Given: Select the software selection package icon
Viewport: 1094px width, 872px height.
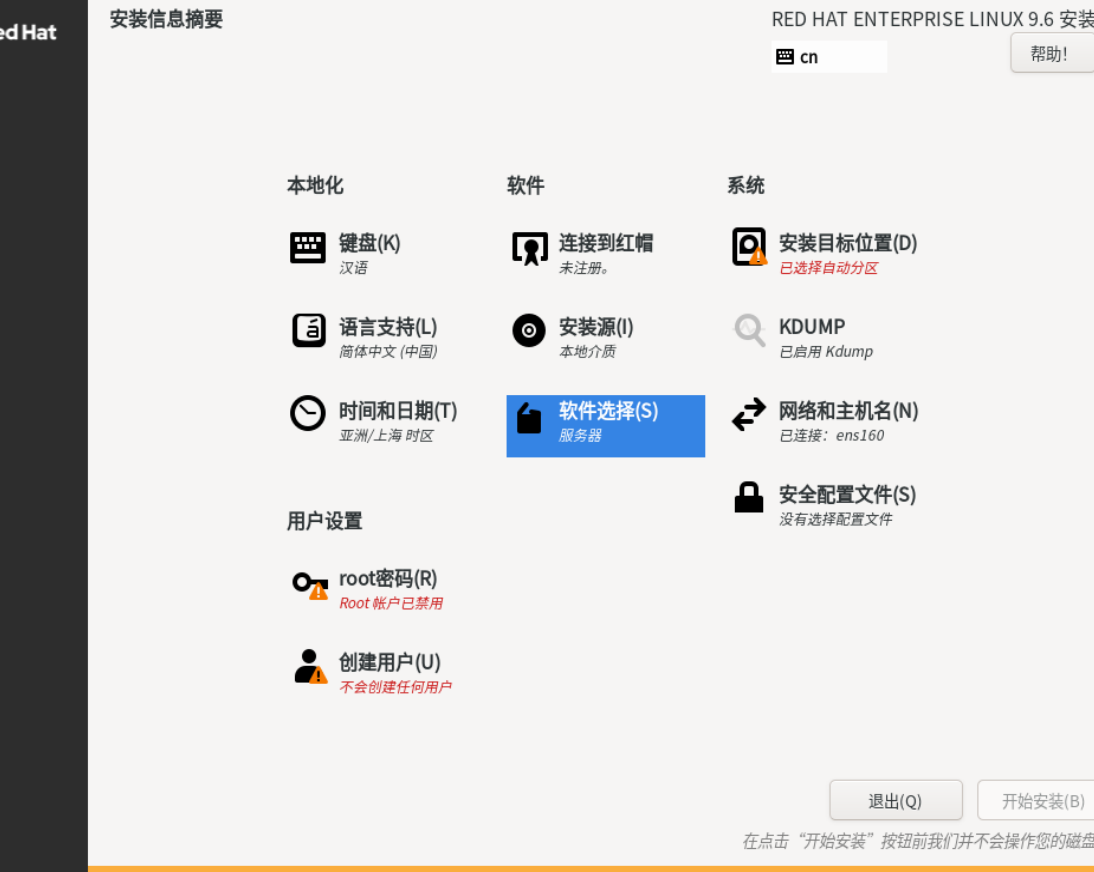Looking at the screenshot, I should (529, 418).
